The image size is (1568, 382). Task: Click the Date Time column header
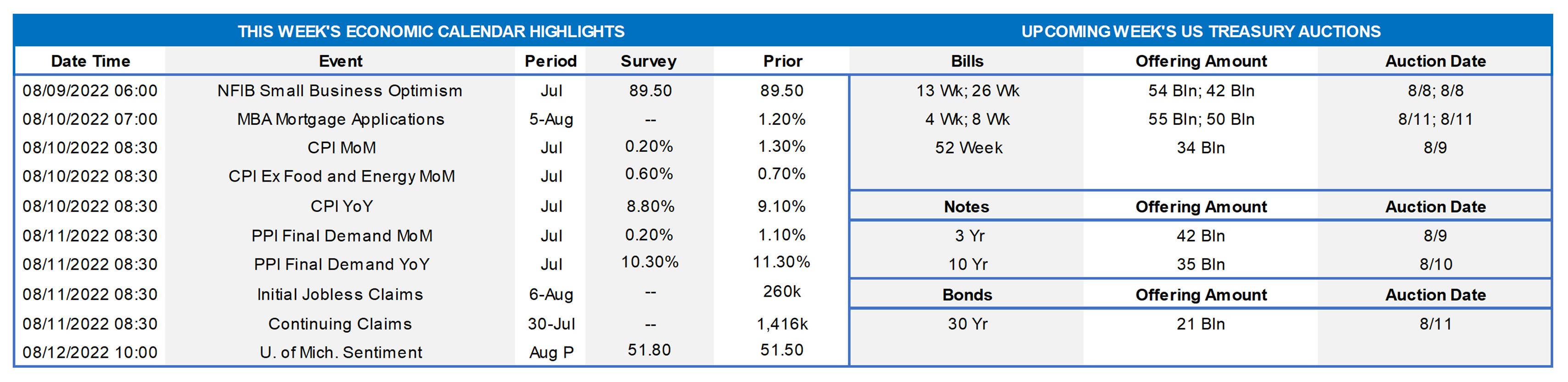[90, 61]
